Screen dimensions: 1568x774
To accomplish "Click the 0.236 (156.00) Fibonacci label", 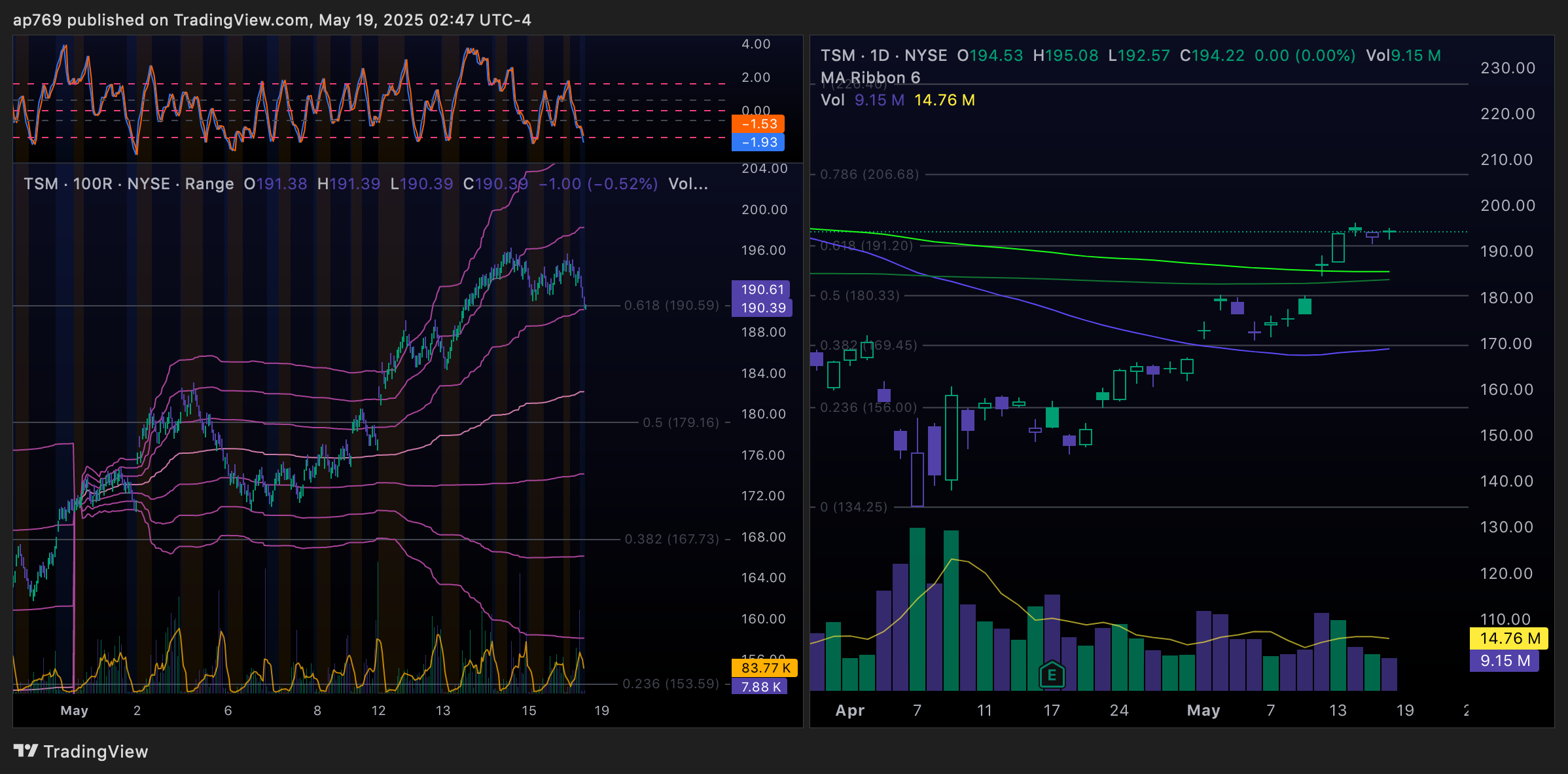I will [868, 407].
